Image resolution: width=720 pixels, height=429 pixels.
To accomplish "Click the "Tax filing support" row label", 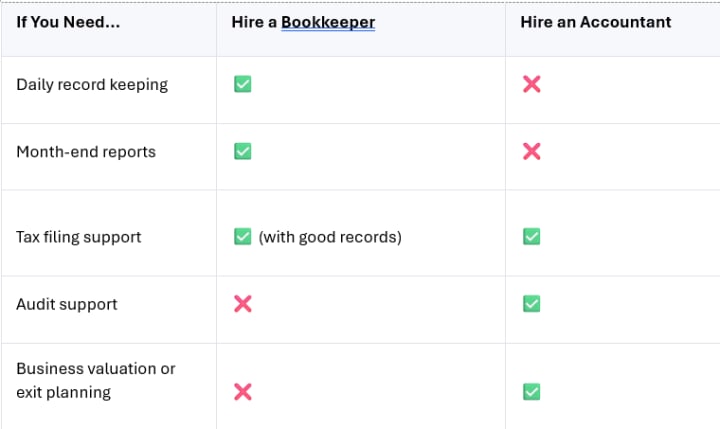I will (79, 237).
